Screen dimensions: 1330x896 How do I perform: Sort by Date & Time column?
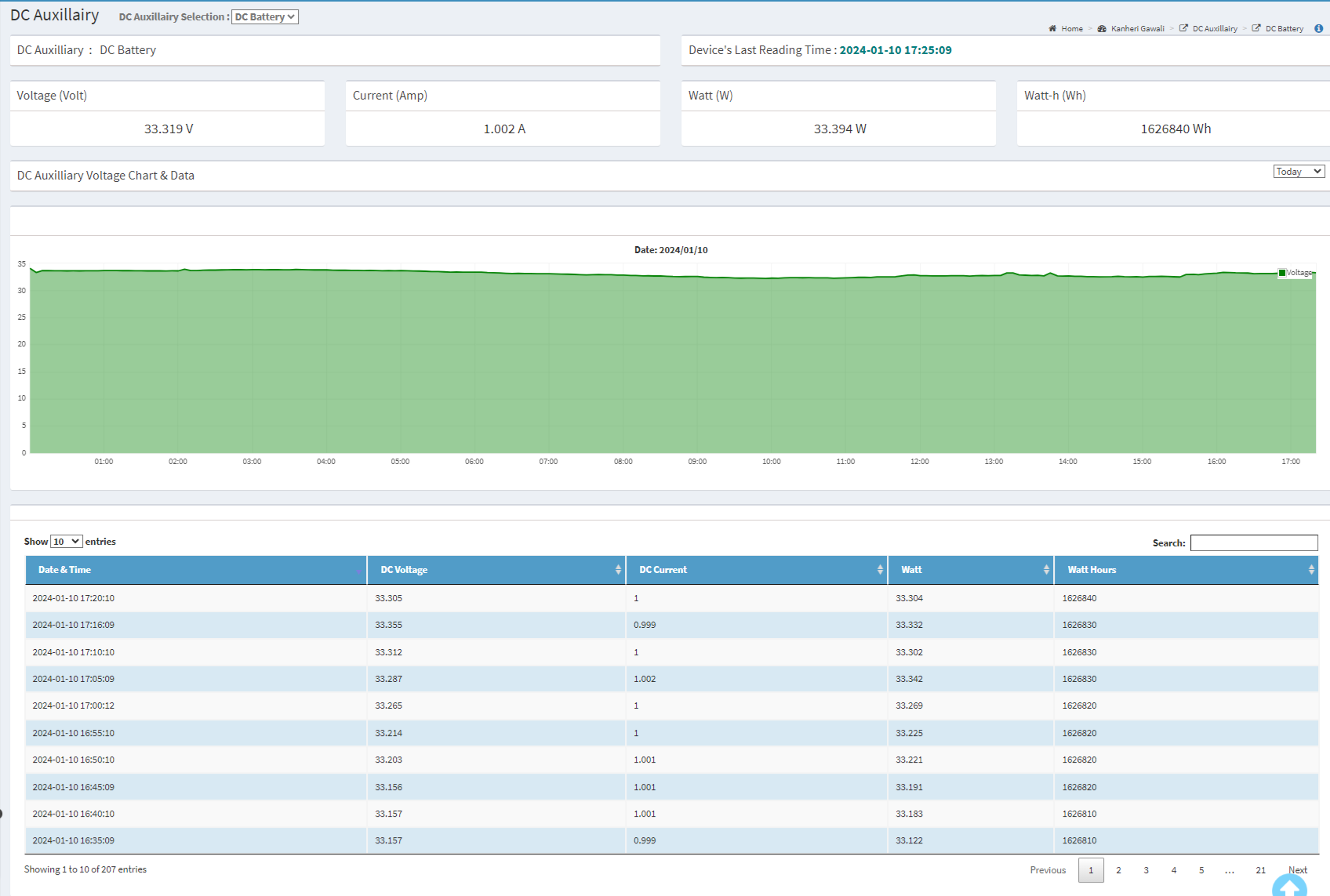[x=196, y=570]
